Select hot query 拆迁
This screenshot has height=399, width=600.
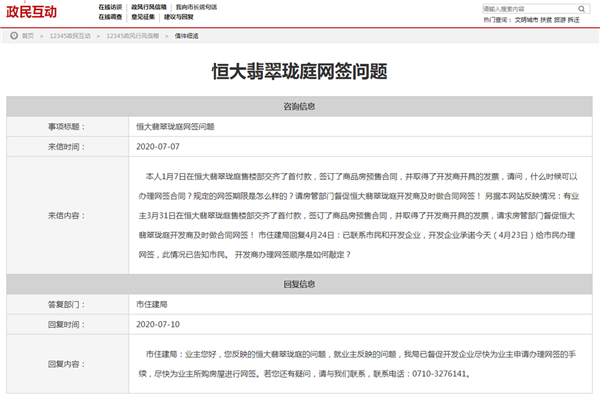pyautogui.click(x=574, y=20)
